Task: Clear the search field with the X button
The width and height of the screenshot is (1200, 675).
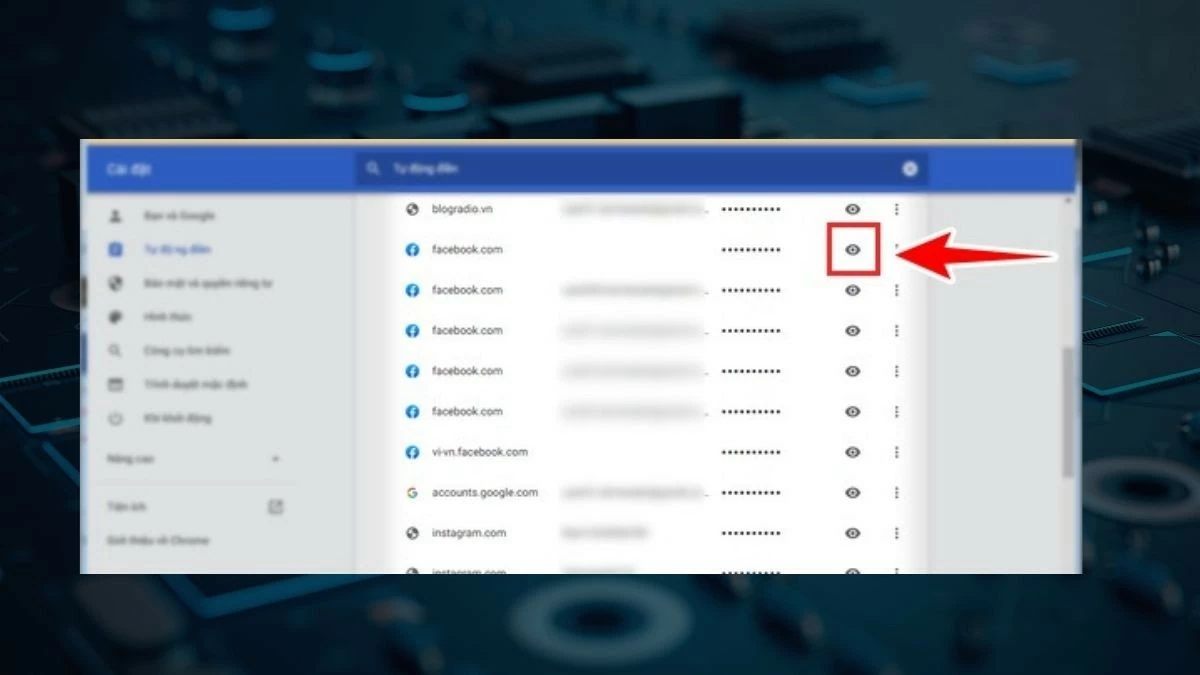Action: pyautogui.click(x=909, y=169)
